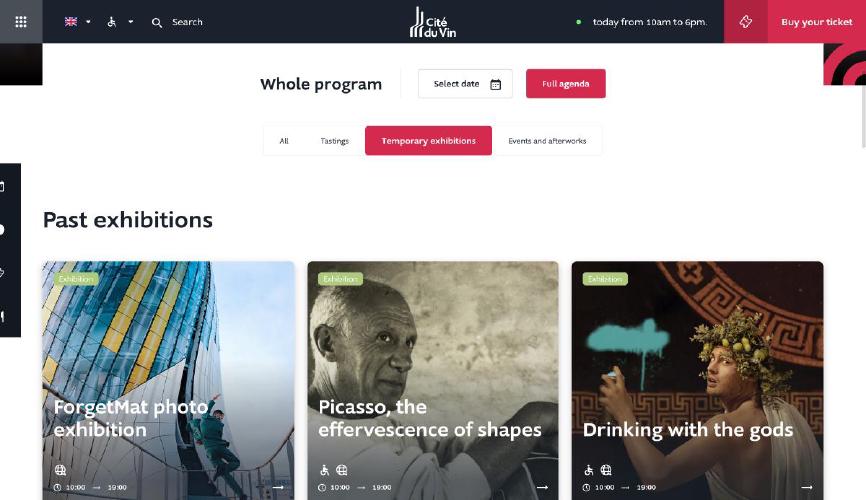Click the globe icon on ForgetMat card
Screen dimensions: 866x500
60,470
